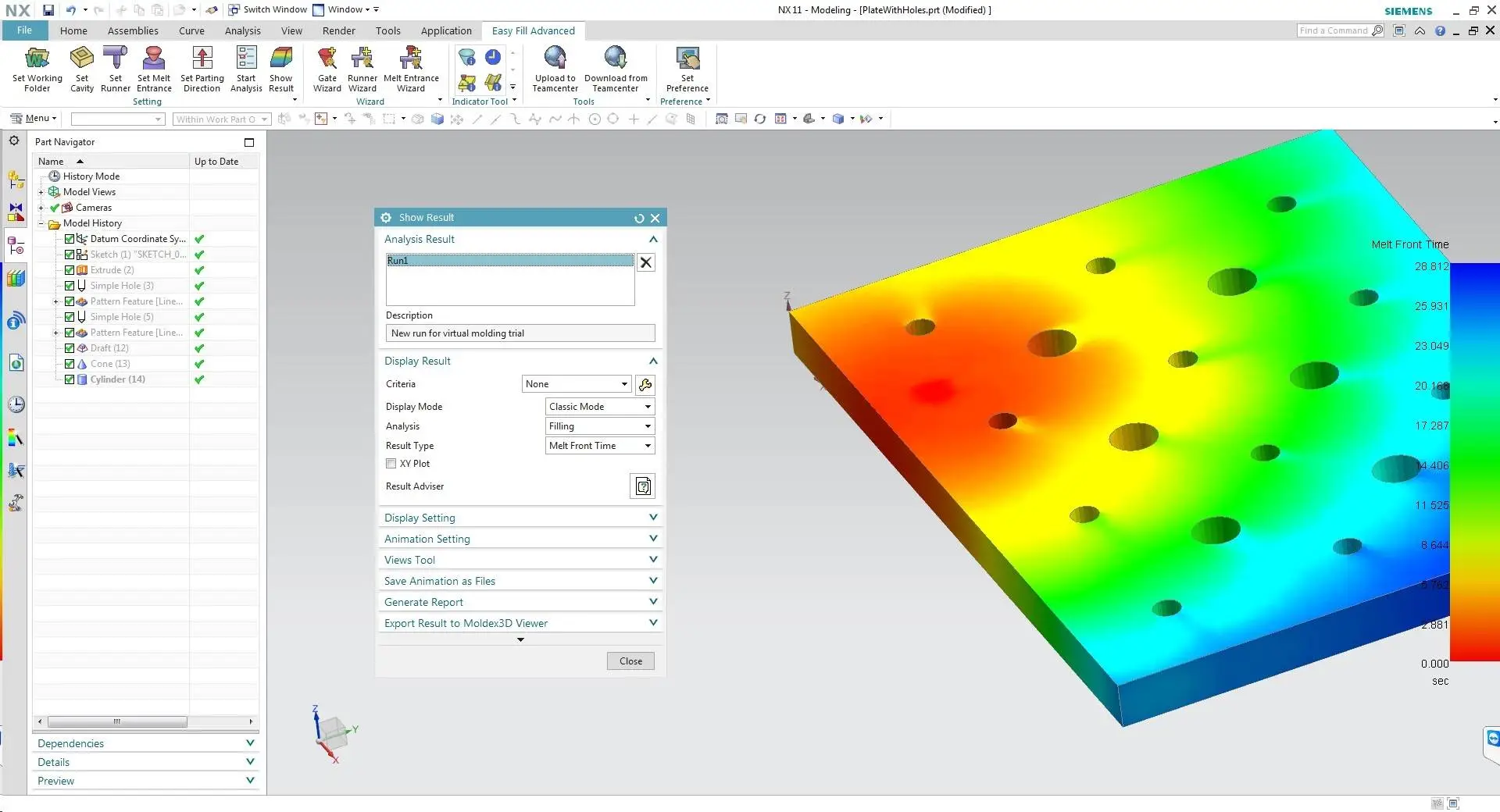The image size is (1500, 812).
Task: Click the Save icon in title bar
Action: pyautogui.click(x=48, y=10)
